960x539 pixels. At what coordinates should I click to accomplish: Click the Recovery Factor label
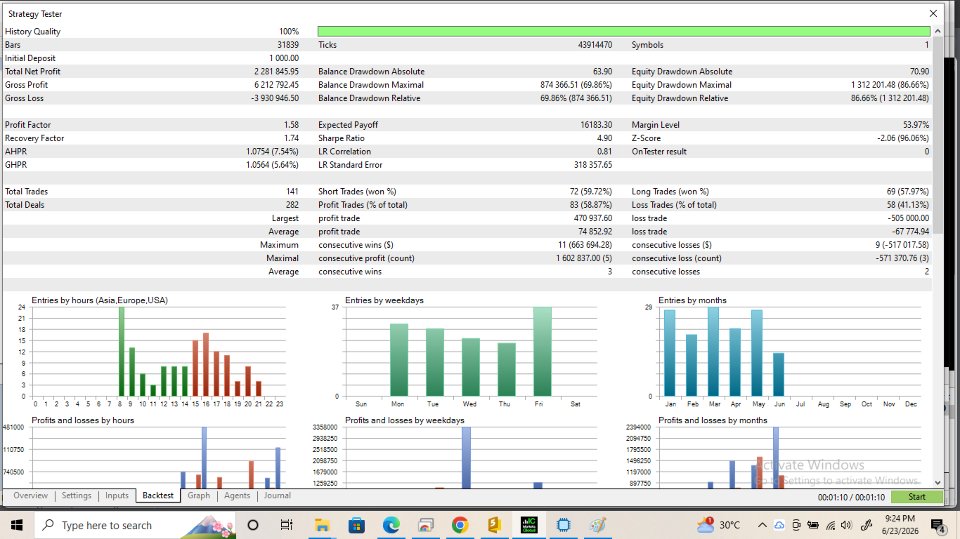click(34, 138)
